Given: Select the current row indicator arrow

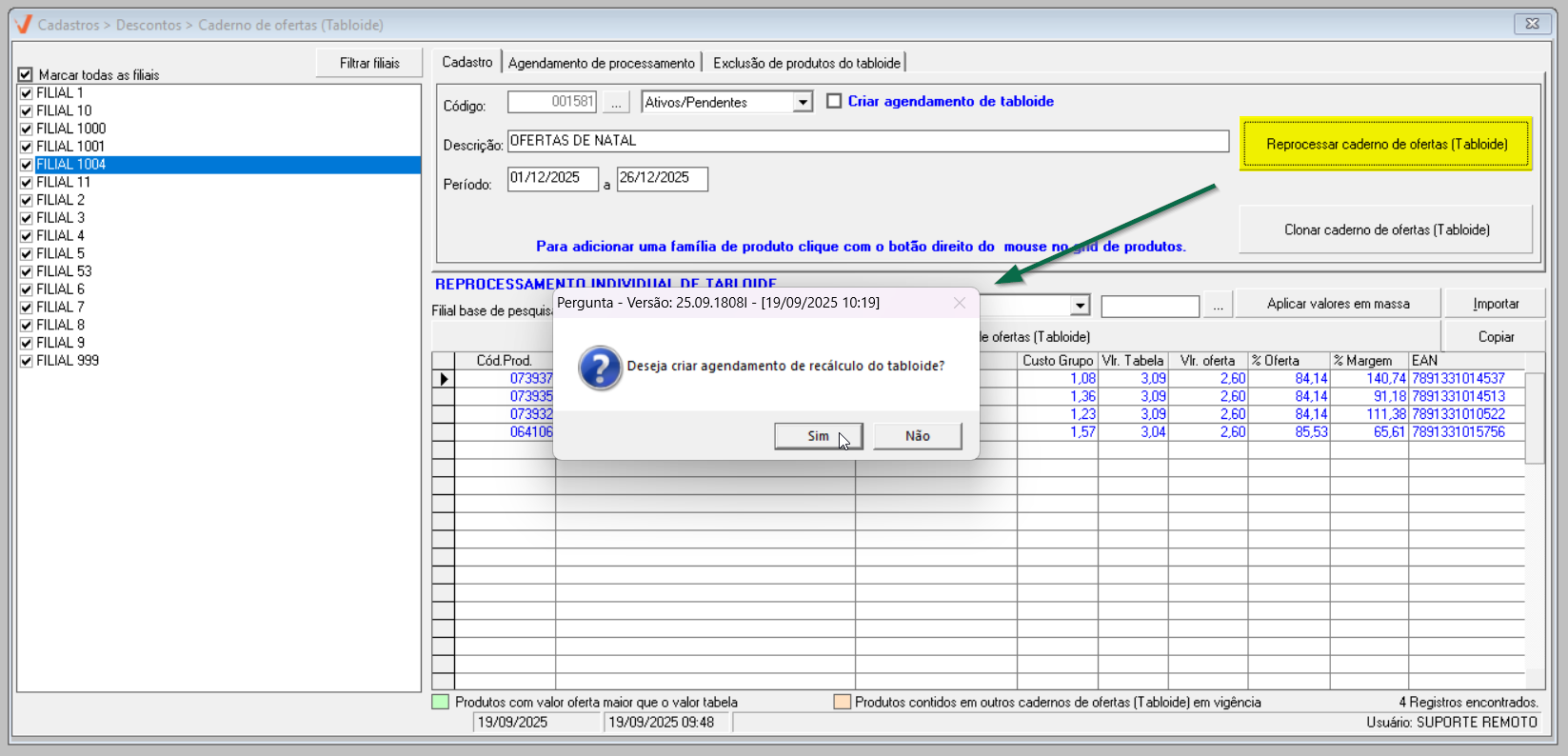Looking at the screenshot, I should [x=444, y=379].
